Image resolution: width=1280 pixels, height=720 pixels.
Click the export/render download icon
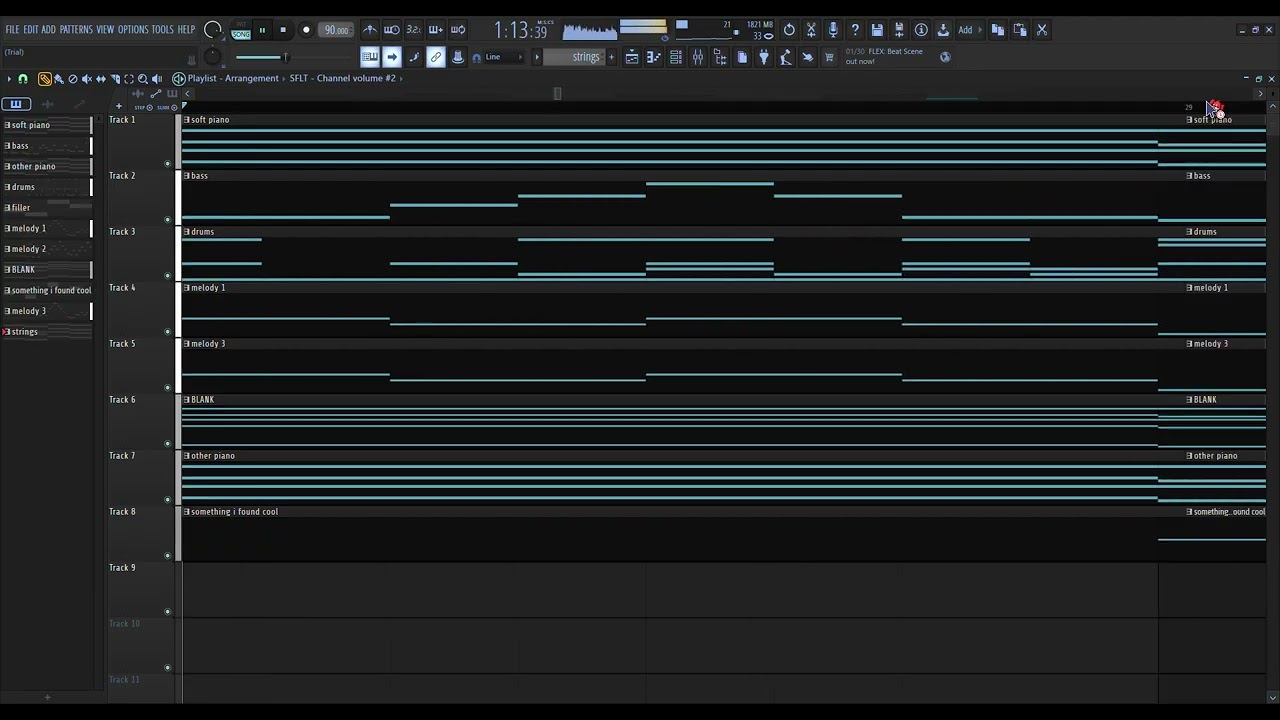(943, 30)
